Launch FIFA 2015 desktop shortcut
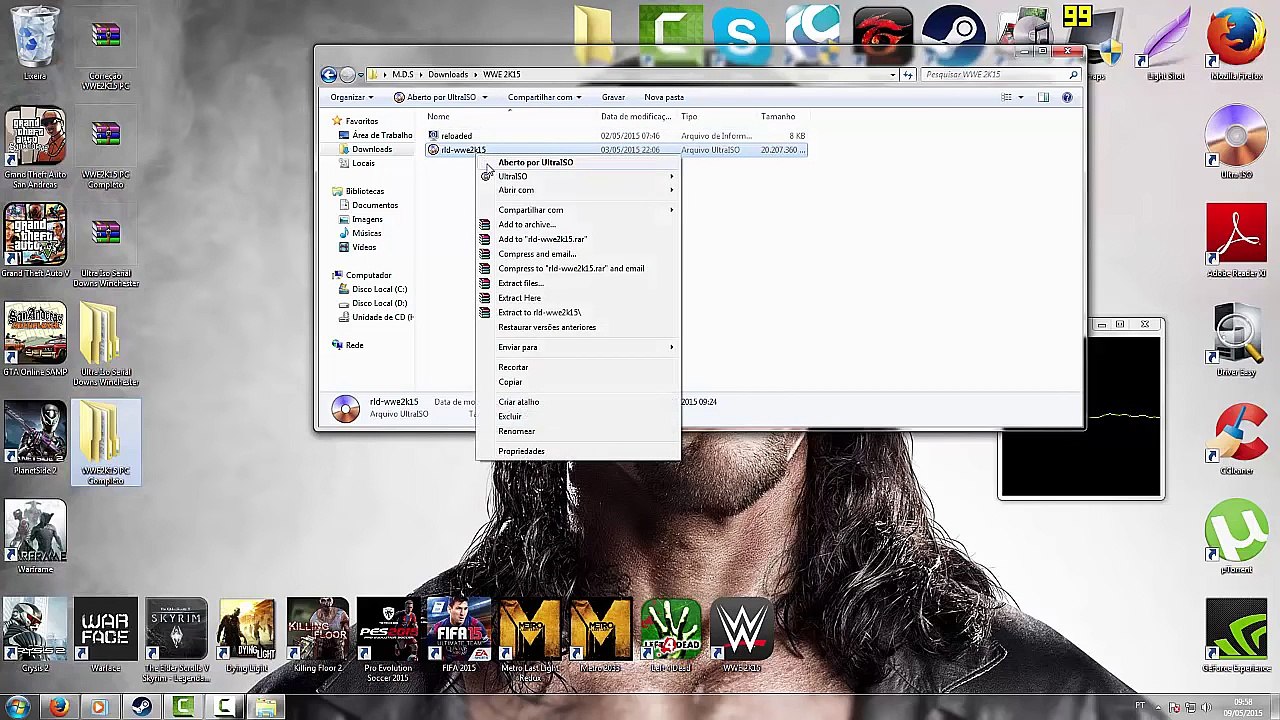This screenshot has width=1280, height=720. point(459,636)
